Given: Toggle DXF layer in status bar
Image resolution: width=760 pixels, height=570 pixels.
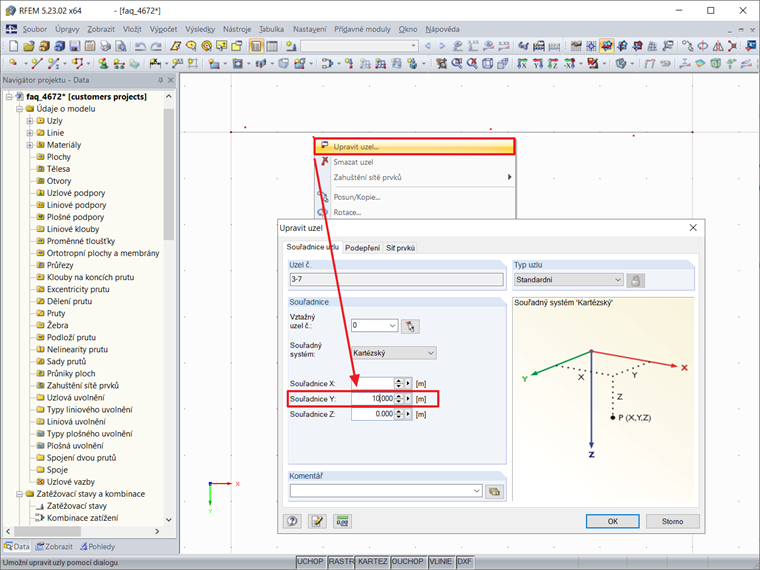Looking at the screenshot, I should [464, 561].
